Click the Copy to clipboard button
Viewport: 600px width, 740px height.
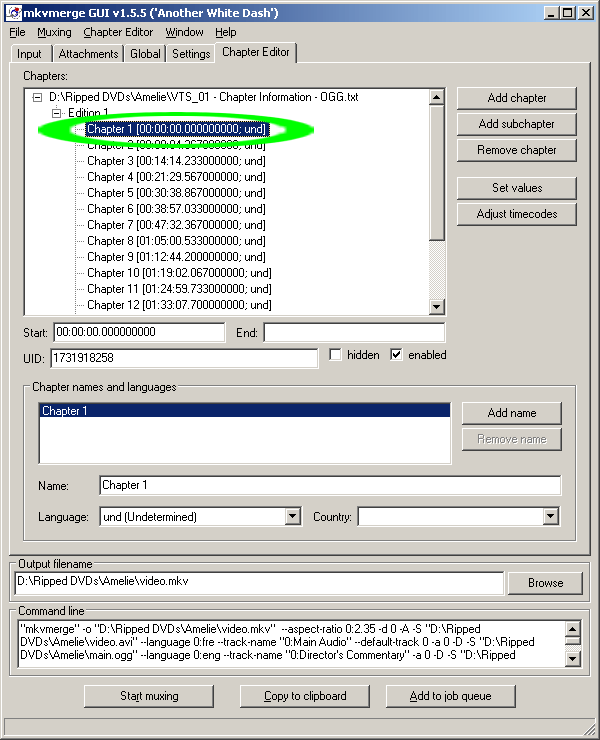[x=305, y=697]
